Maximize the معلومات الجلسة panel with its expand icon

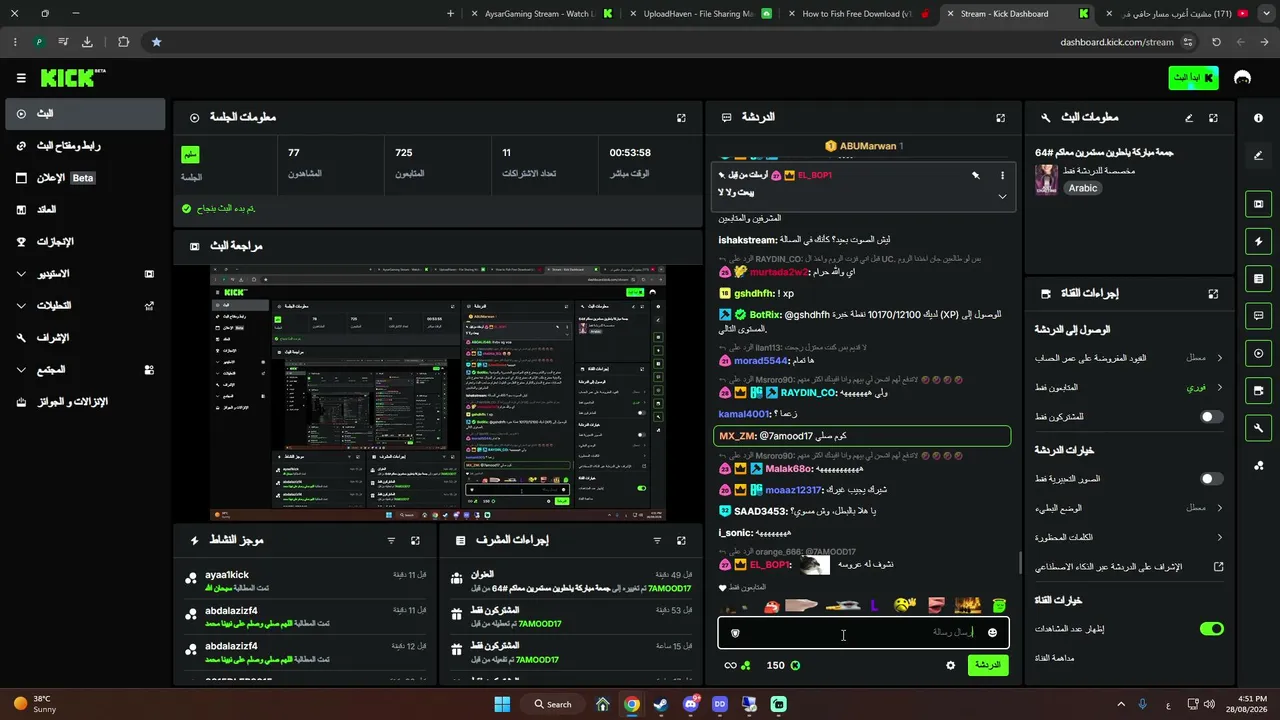click(x=681, y=118)
